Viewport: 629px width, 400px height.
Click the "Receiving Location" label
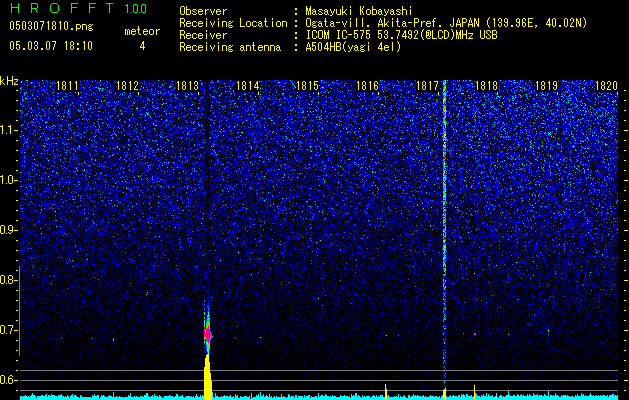tap(233, 23)
